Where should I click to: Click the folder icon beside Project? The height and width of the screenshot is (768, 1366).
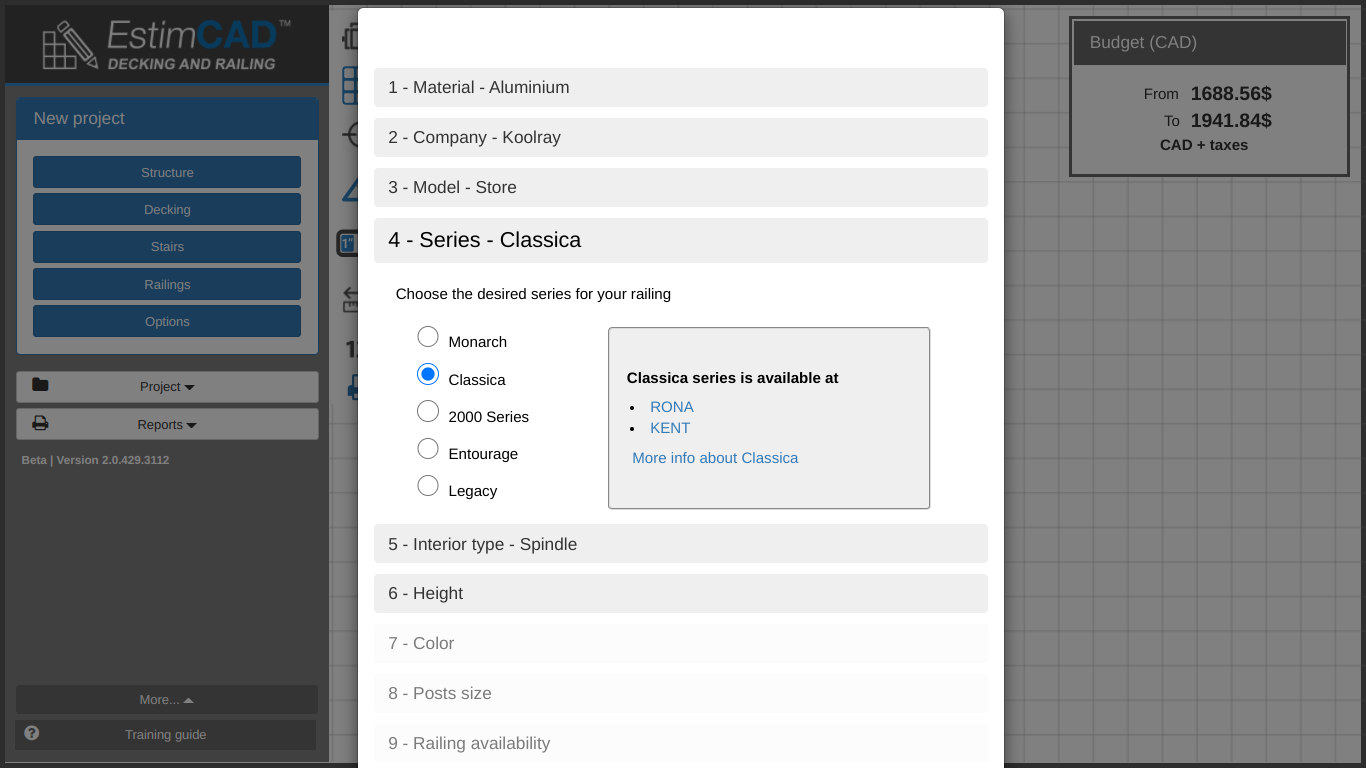(40, 385)
